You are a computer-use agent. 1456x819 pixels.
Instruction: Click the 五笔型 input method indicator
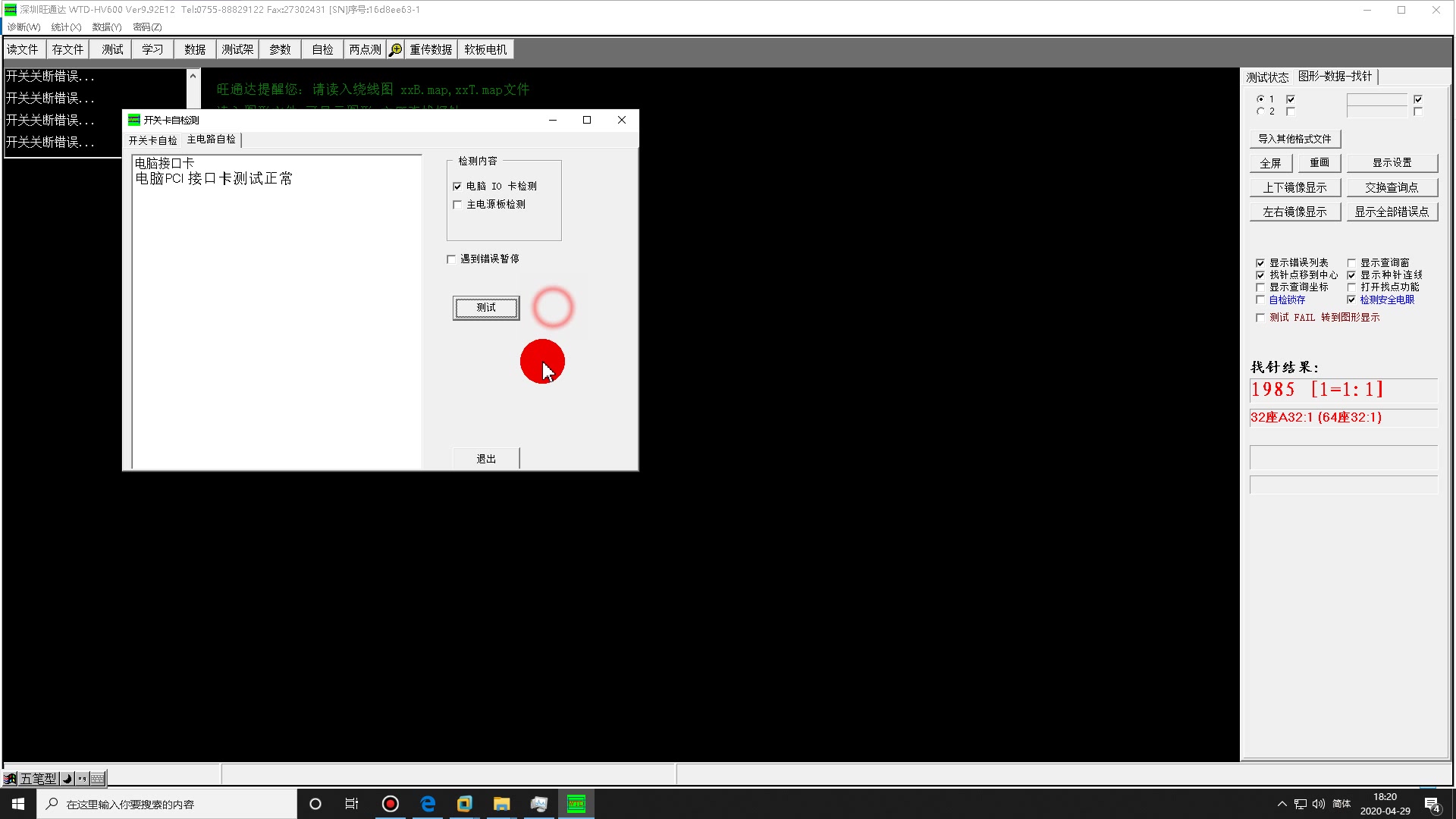38,779
